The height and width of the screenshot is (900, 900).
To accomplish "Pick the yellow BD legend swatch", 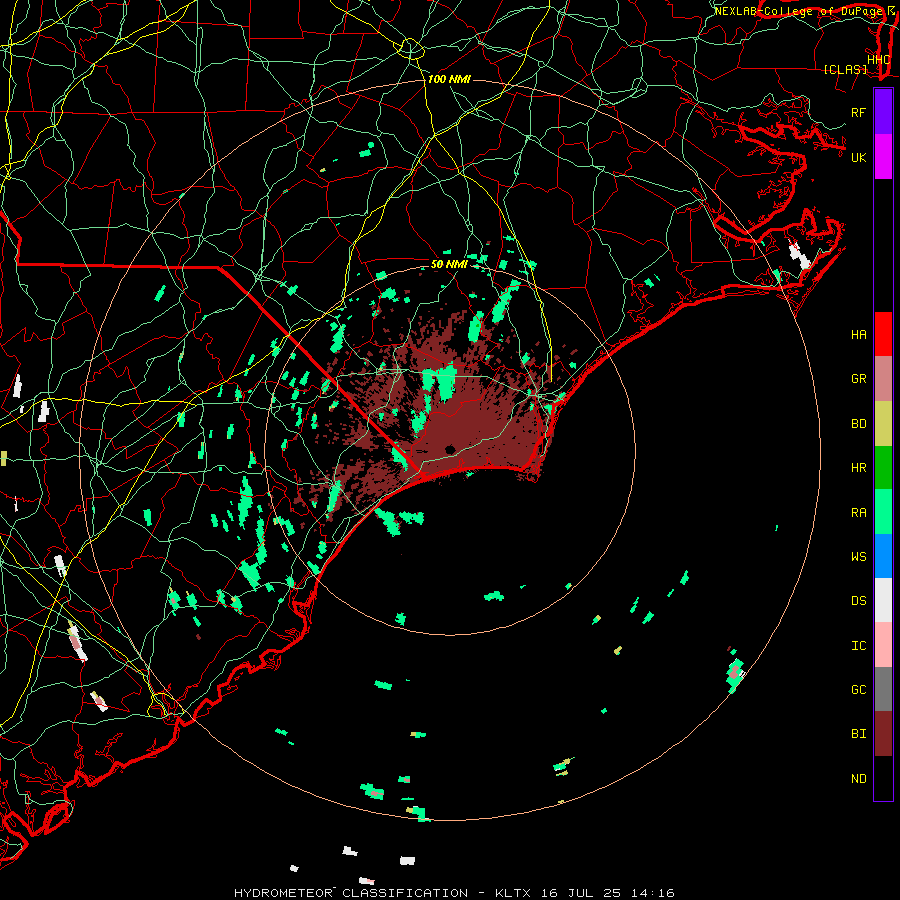I will (883, 424).
